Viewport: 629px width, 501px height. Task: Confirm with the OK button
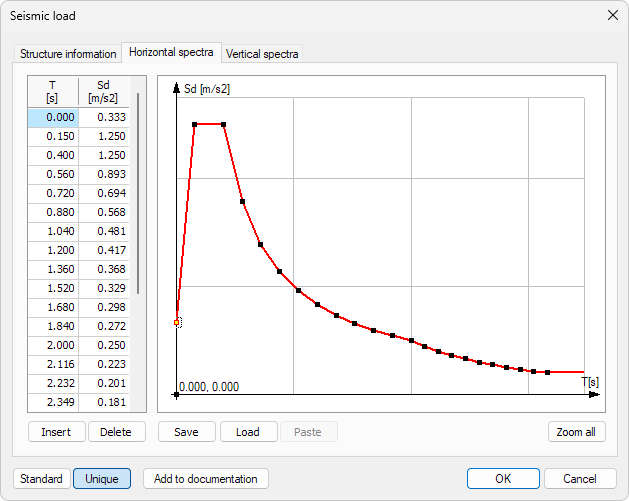[503, 479]
